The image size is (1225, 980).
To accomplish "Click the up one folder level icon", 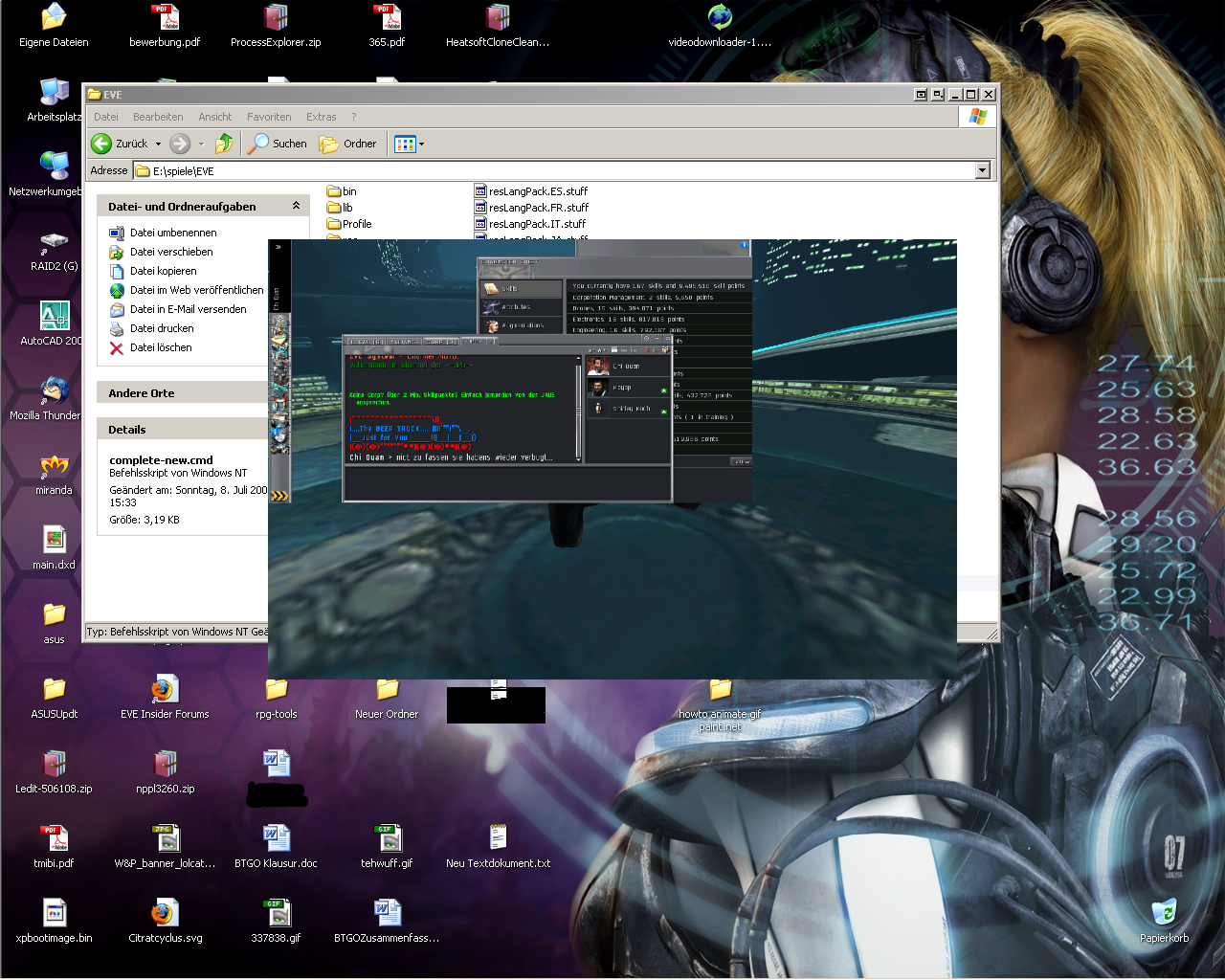I will [224, 144].
